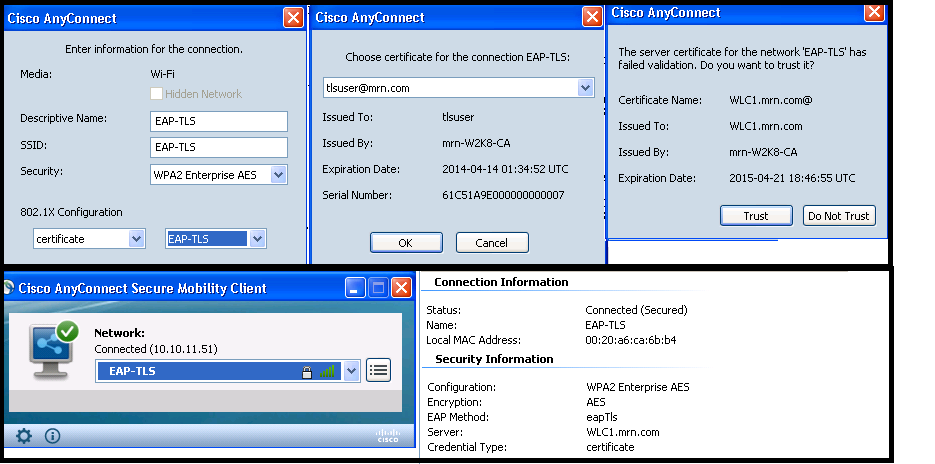
Task: Open the network list button next to EAP-TLS
Action: (x=378, y=371)
